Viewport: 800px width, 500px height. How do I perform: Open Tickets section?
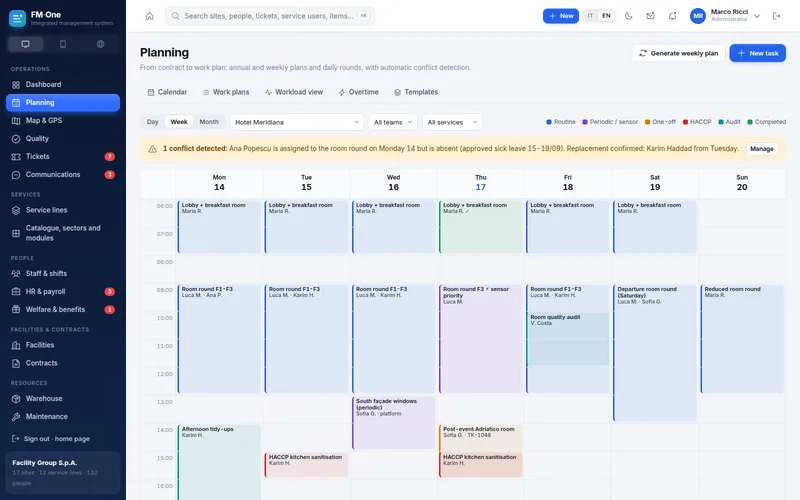pos(63,157)
